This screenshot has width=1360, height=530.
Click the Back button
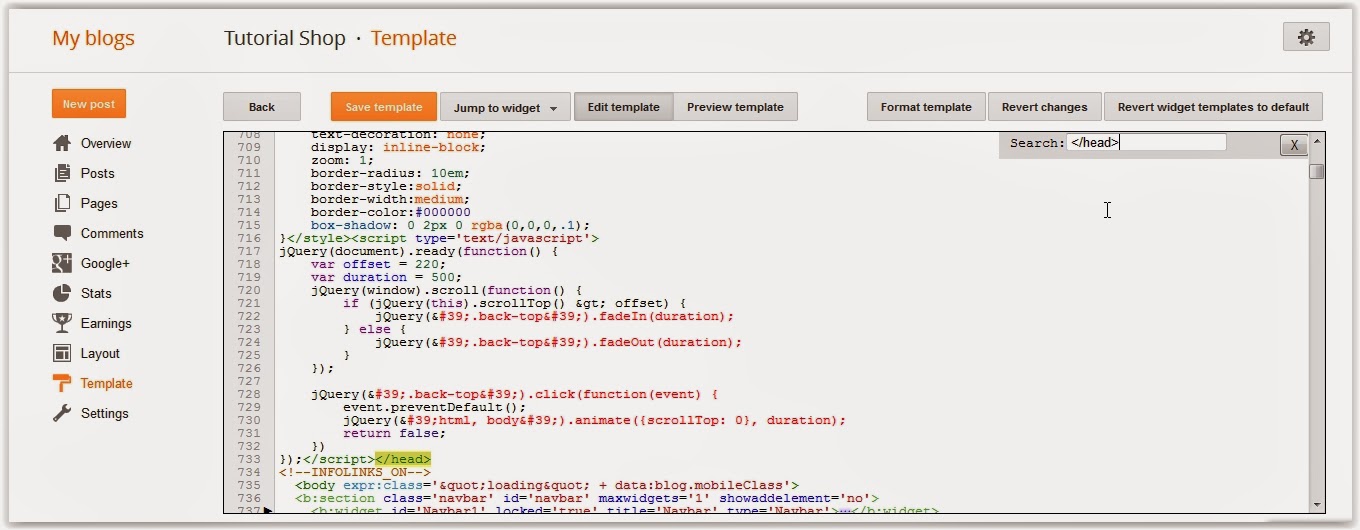click(262, 107)
